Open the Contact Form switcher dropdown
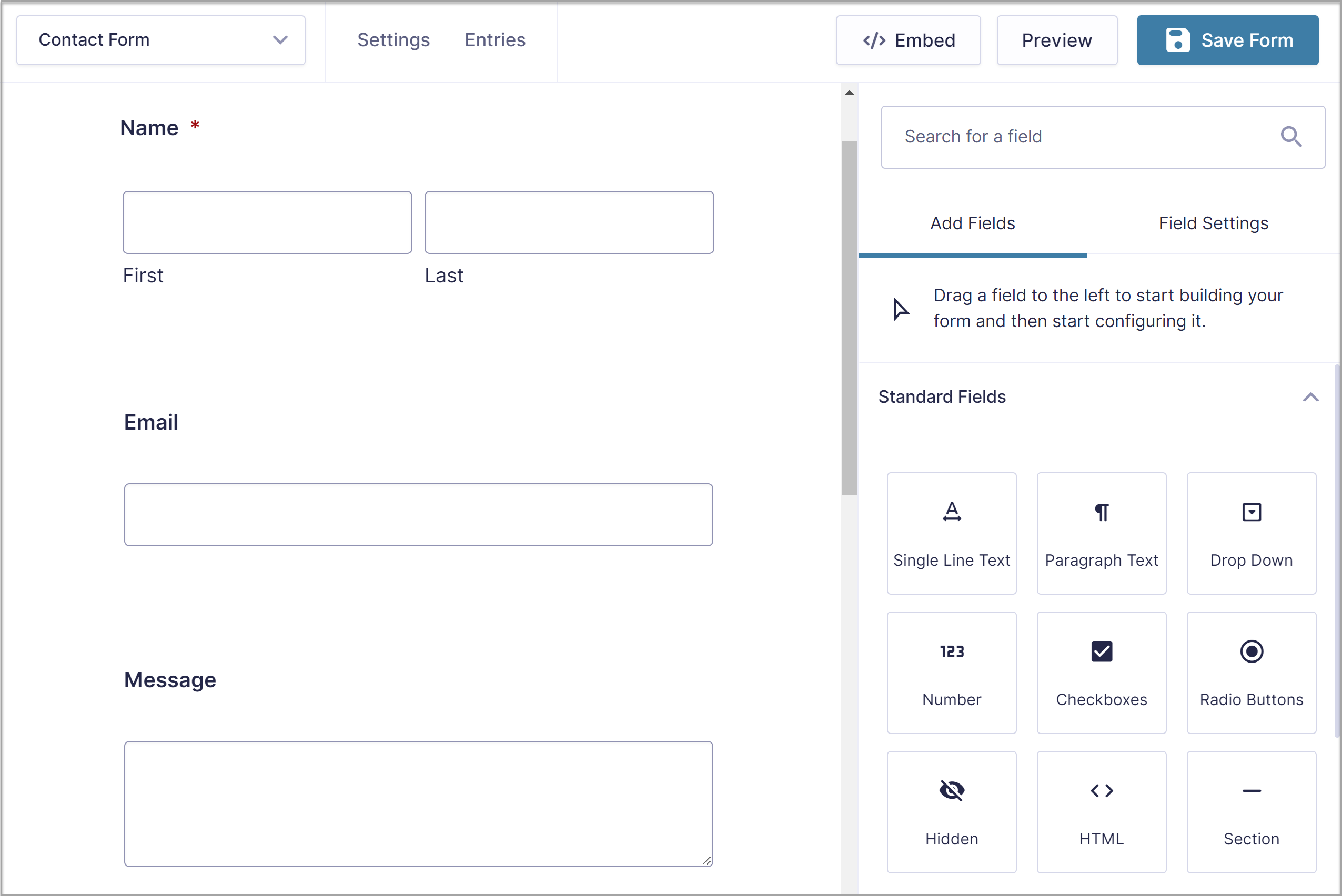This screenshot has width=1342, height=896. coord(160,40)
